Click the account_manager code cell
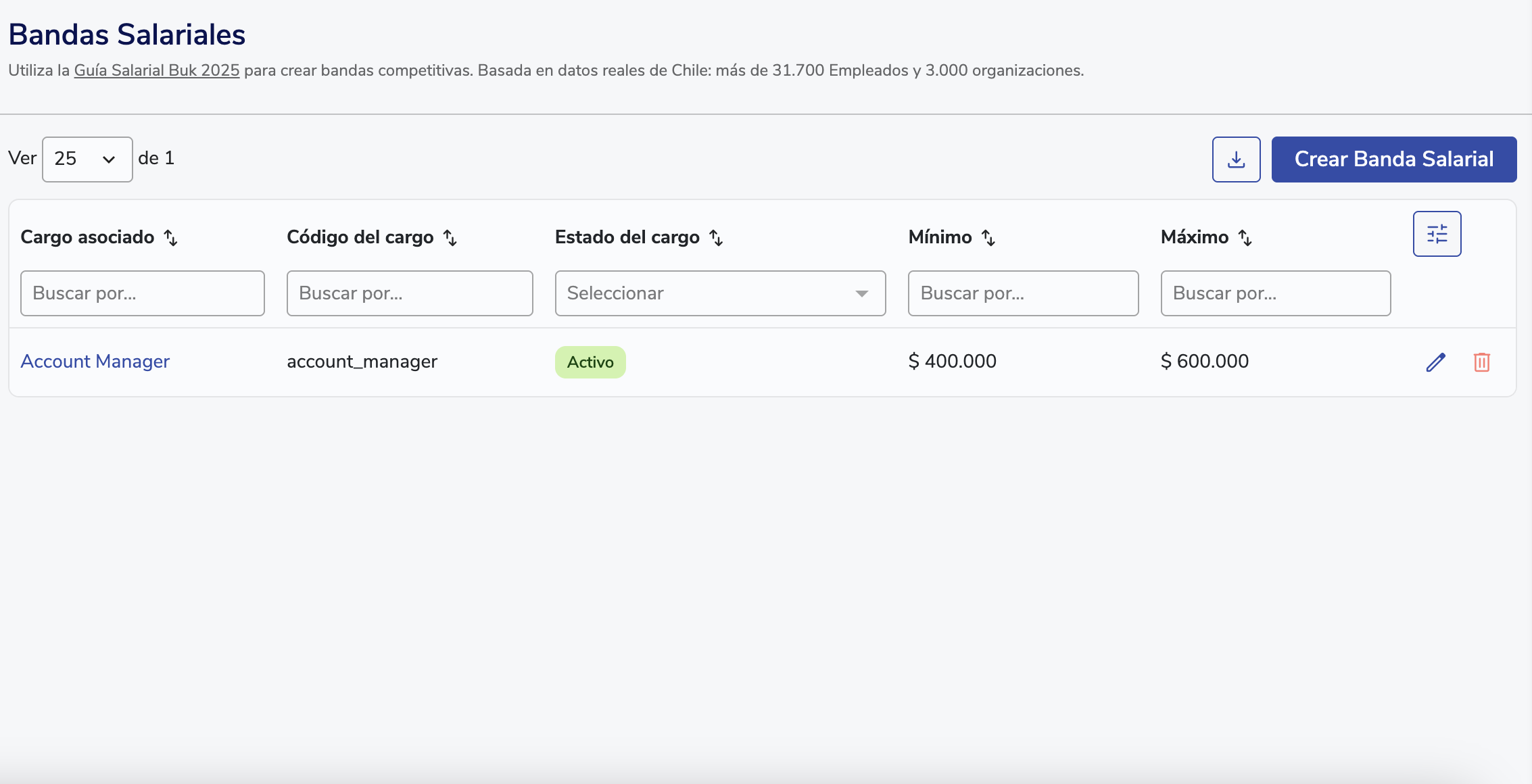Image resolution: width=1532 pixels, height=784 pixels. click(x=362, y=362)
